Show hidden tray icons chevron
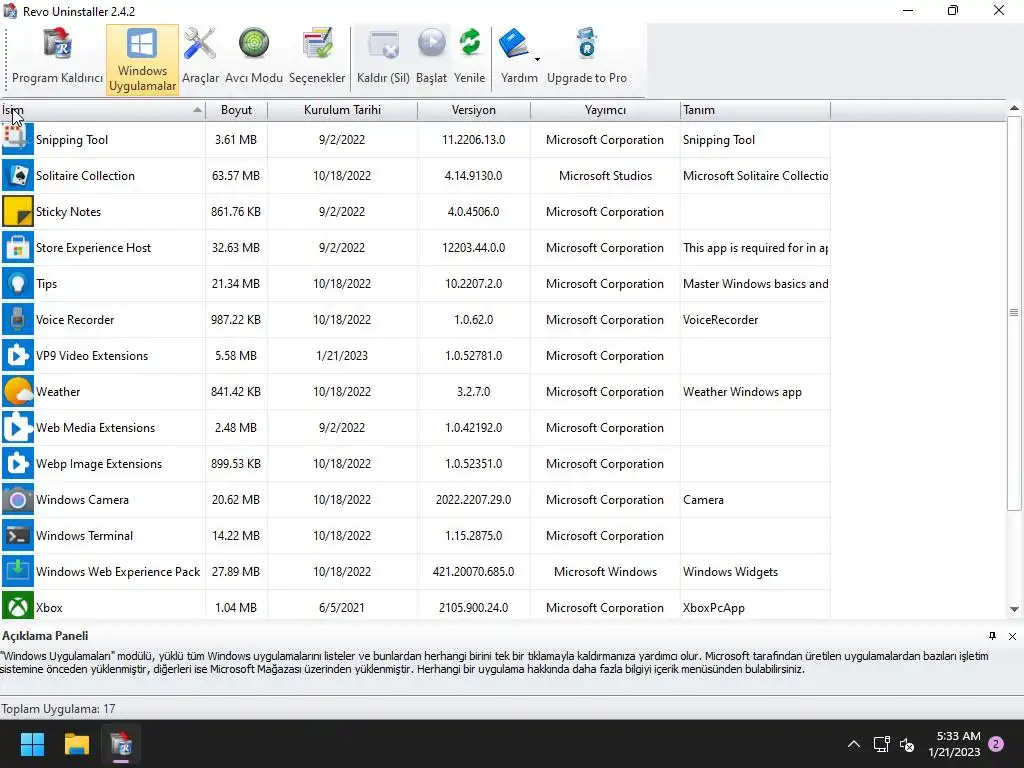Screen dimensions: 1024x768 coord(854,744)
